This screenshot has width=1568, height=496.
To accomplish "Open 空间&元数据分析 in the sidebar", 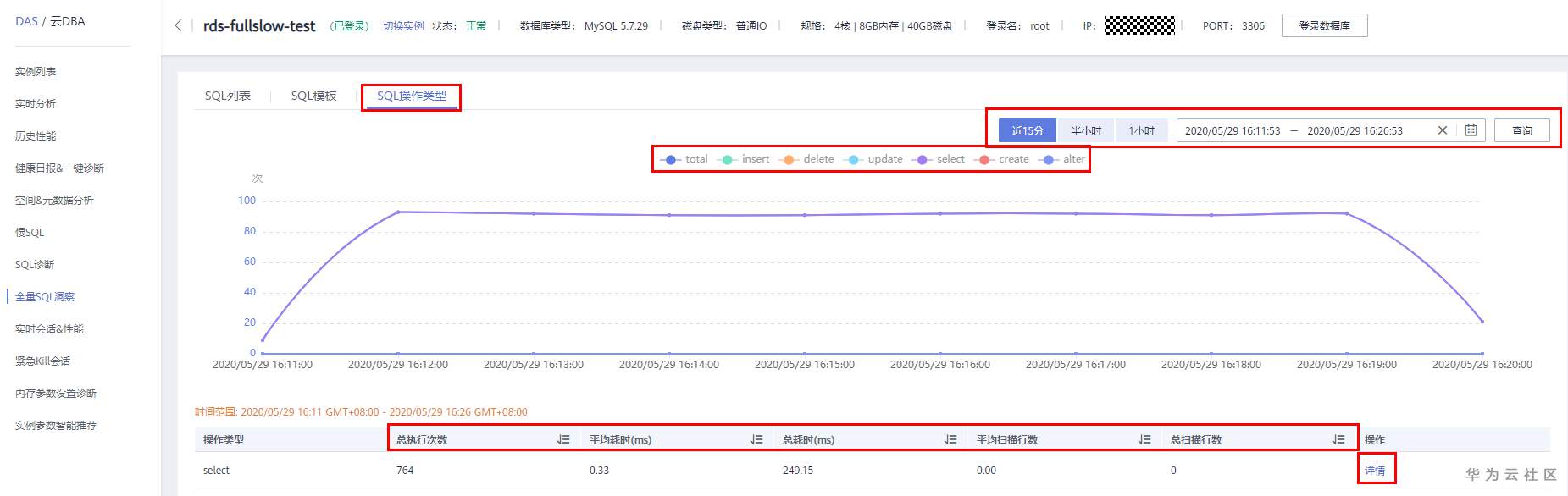I will [x=54, y=201].
